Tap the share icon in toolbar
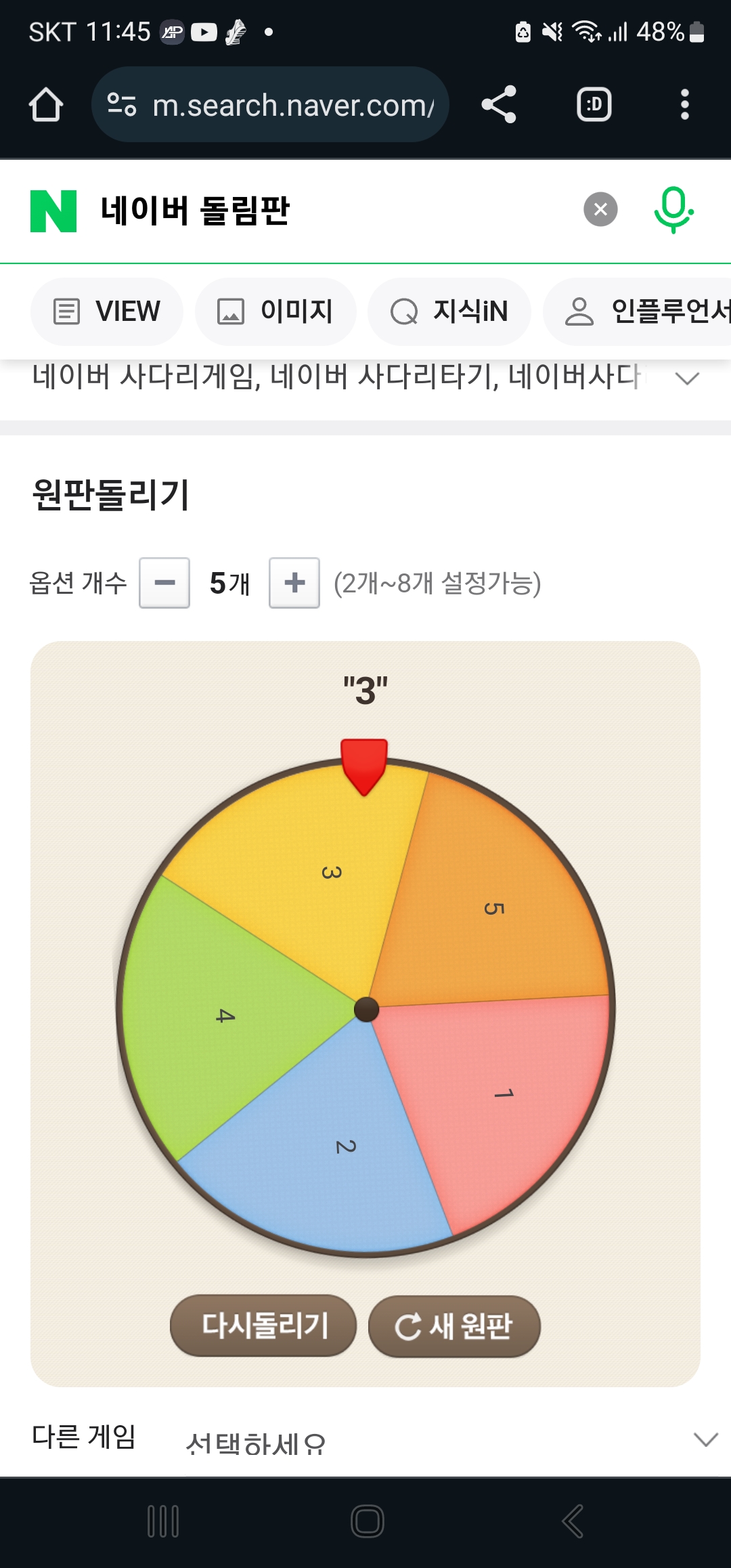731x1568 pixels. point(499,105)
